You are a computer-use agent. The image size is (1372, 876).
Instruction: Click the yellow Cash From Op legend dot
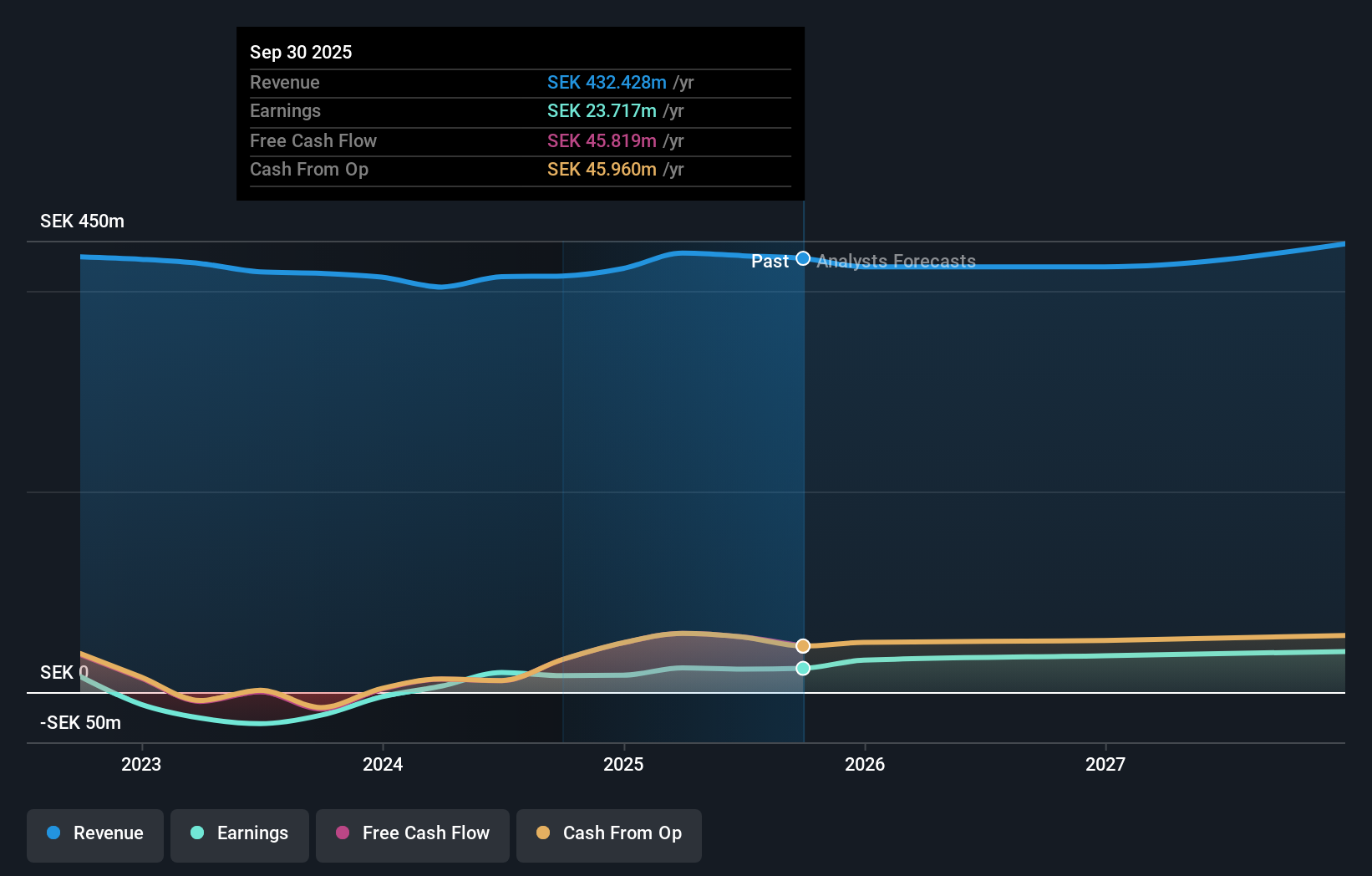(542, 833)
